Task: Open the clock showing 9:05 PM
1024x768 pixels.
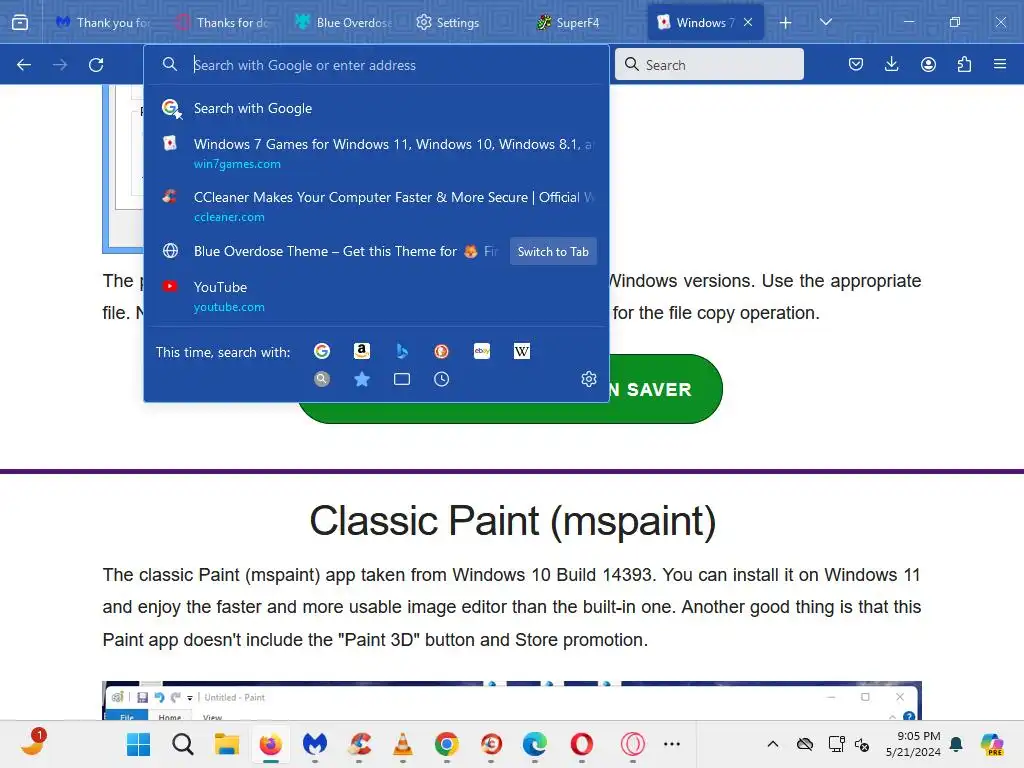Action: coord(913,744)
